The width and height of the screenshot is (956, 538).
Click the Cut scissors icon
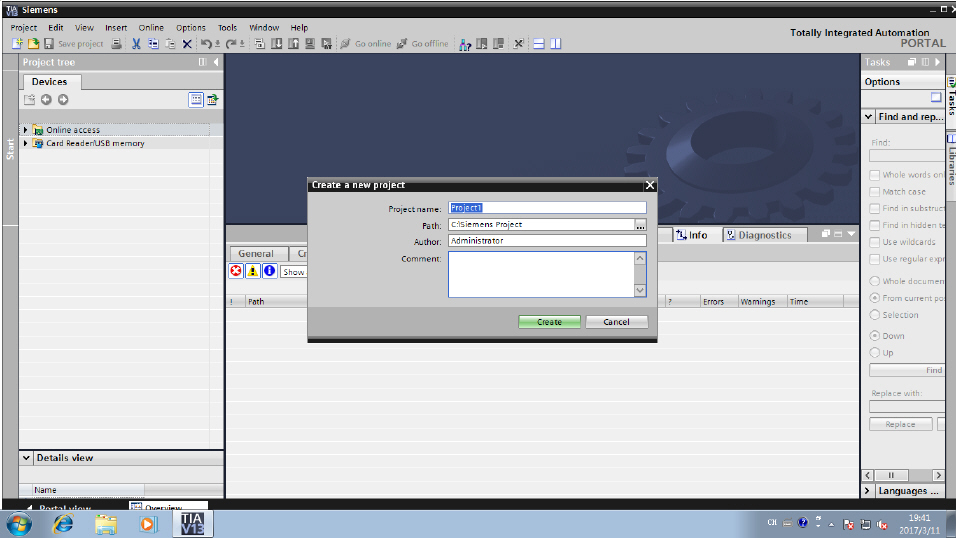(x=136, y=44)
